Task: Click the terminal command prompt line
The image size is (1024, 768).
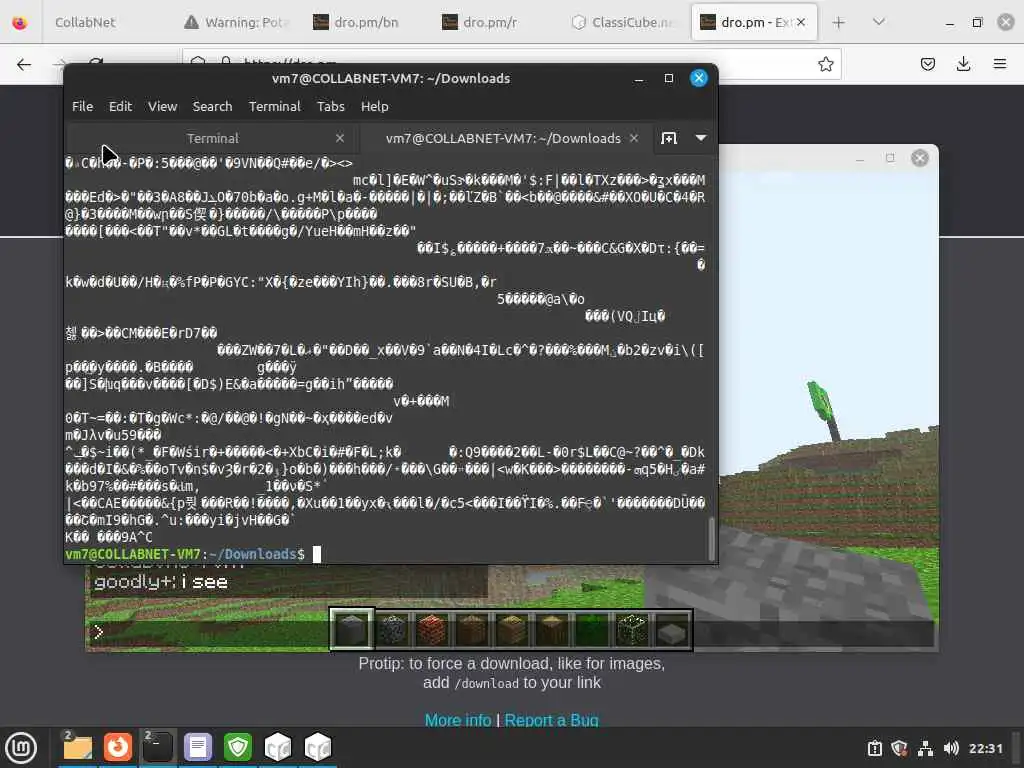Action: click(x=385, y=554)
